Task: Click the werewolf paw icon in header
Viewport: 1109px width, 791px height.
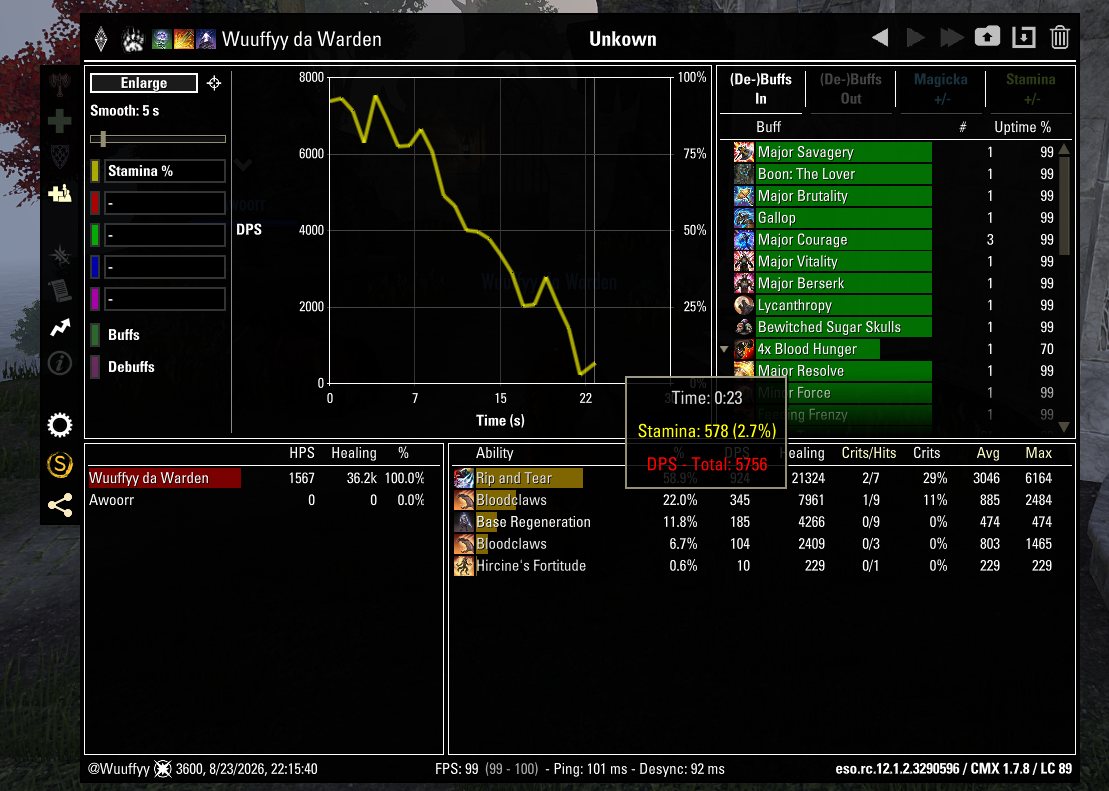Action: point(133,40)
